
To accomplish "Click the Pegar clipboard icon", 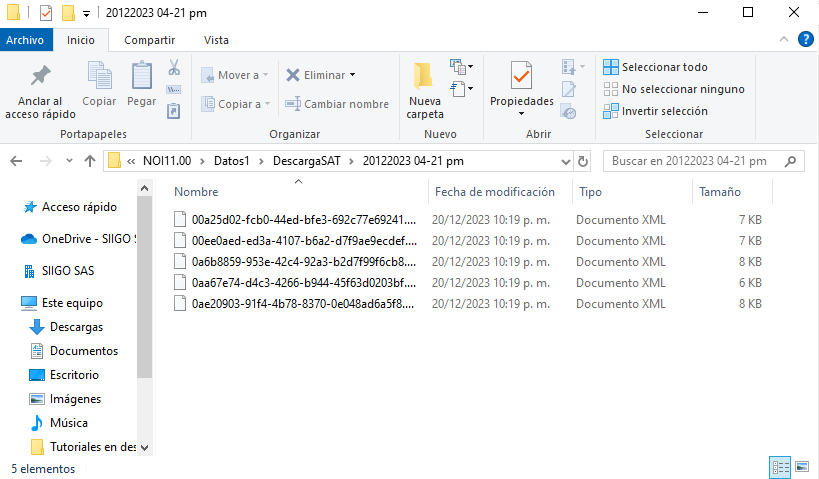I will tap(141, 77).
